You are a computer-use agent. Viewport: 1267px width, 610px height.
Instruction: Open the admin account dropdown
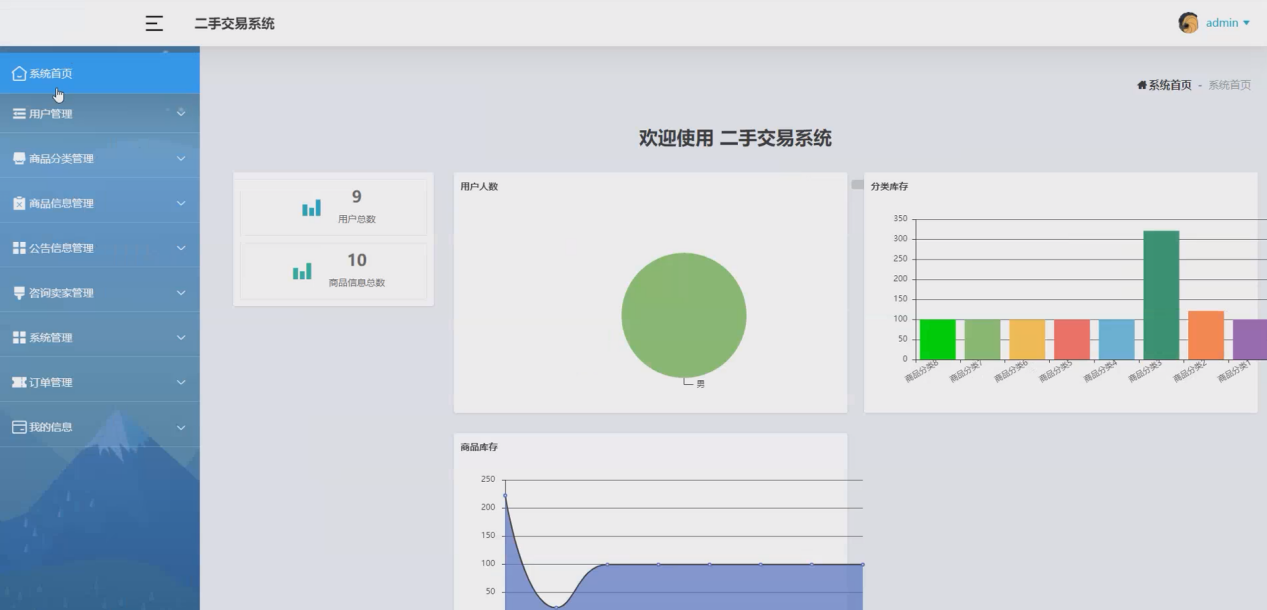point(1222,22)
